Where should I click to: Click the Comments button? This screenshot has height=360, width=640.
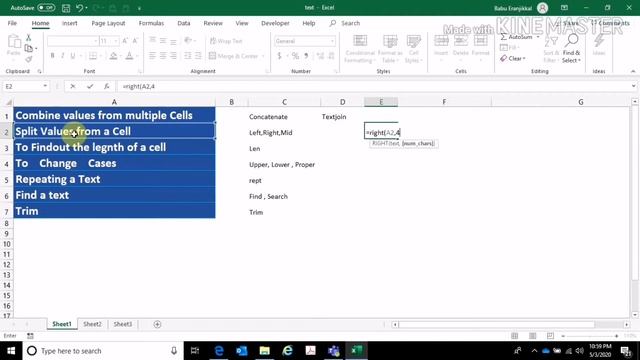[610, 23]
